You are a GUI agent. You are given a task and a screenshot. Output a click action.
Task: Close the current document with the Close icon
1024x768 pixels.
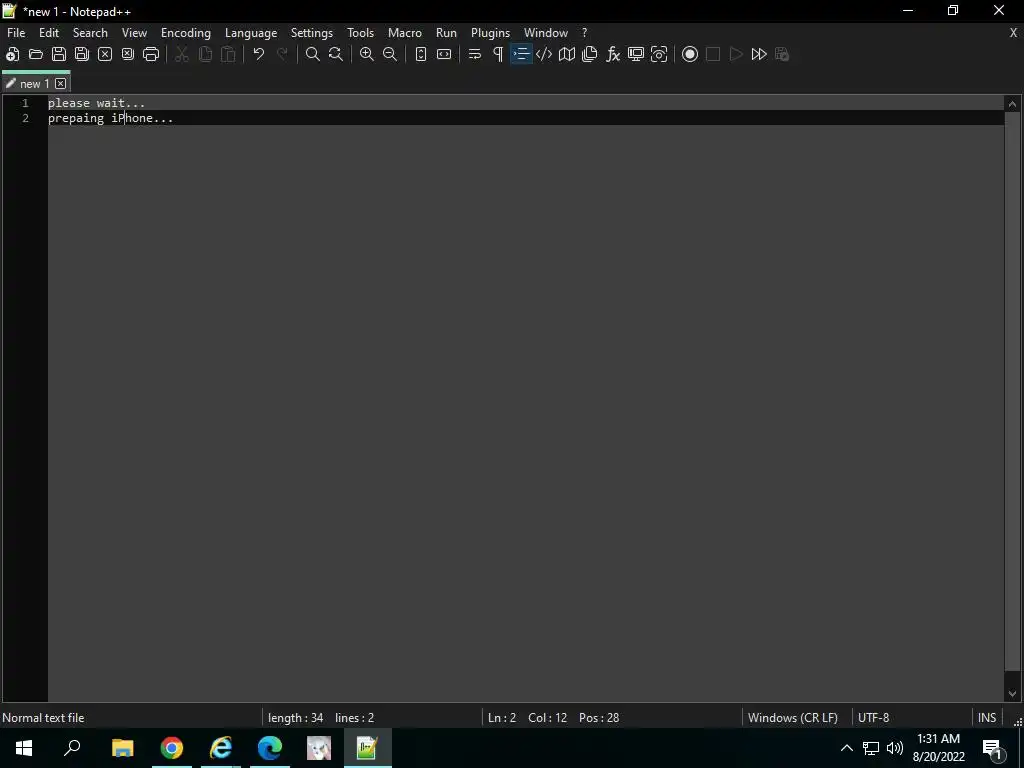coord(104,54)
